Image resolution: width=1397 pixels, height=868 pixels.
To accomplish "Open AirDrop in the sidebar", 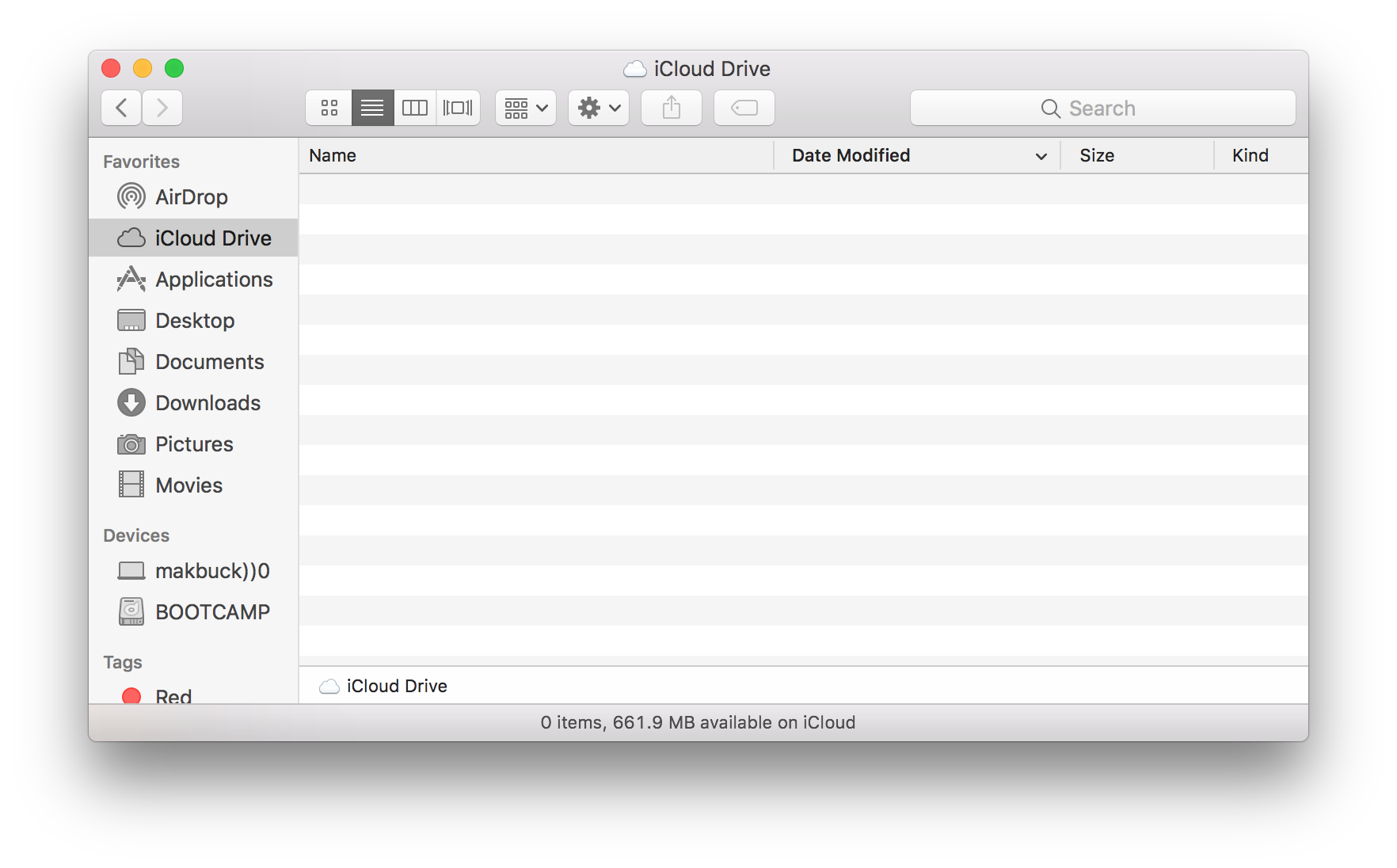I will tap(193, 197).
